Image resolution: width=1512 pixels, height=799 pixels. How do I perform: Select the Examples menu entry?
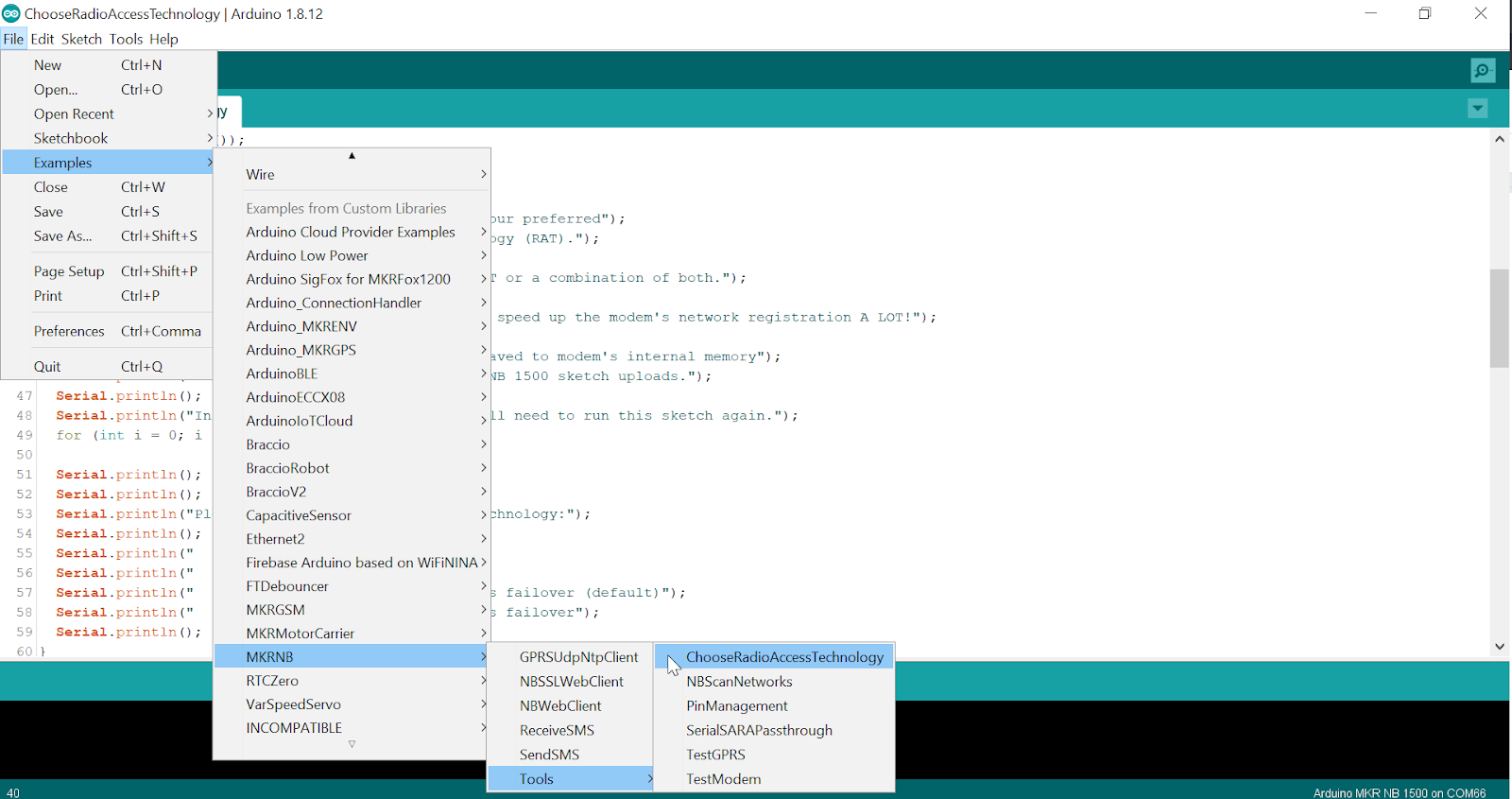(109, 163)
